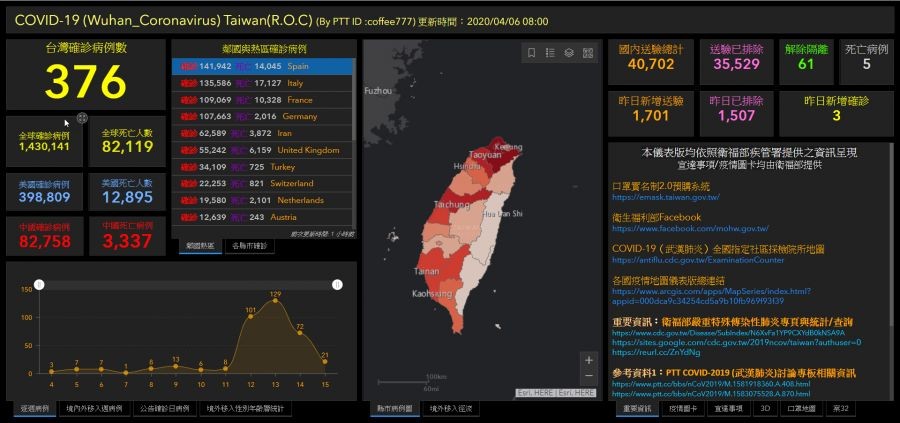The image size is (900, 423).
Task: Switch to the 3D tab
Action: (765, 409)
